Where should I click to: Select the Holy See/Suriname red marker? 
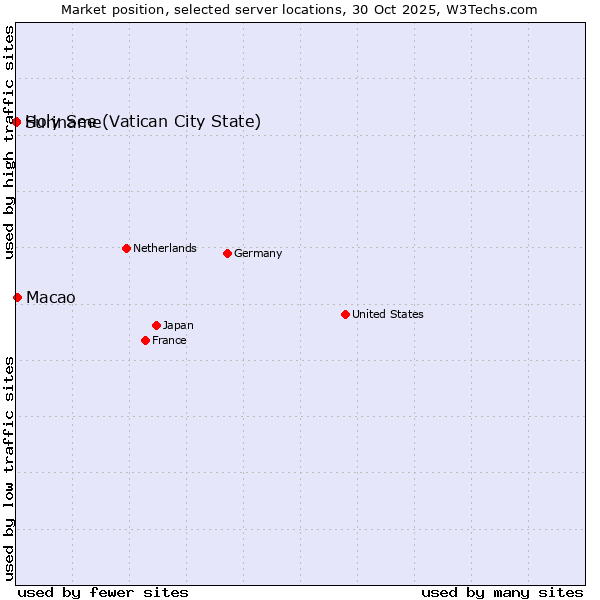point(17,122)
